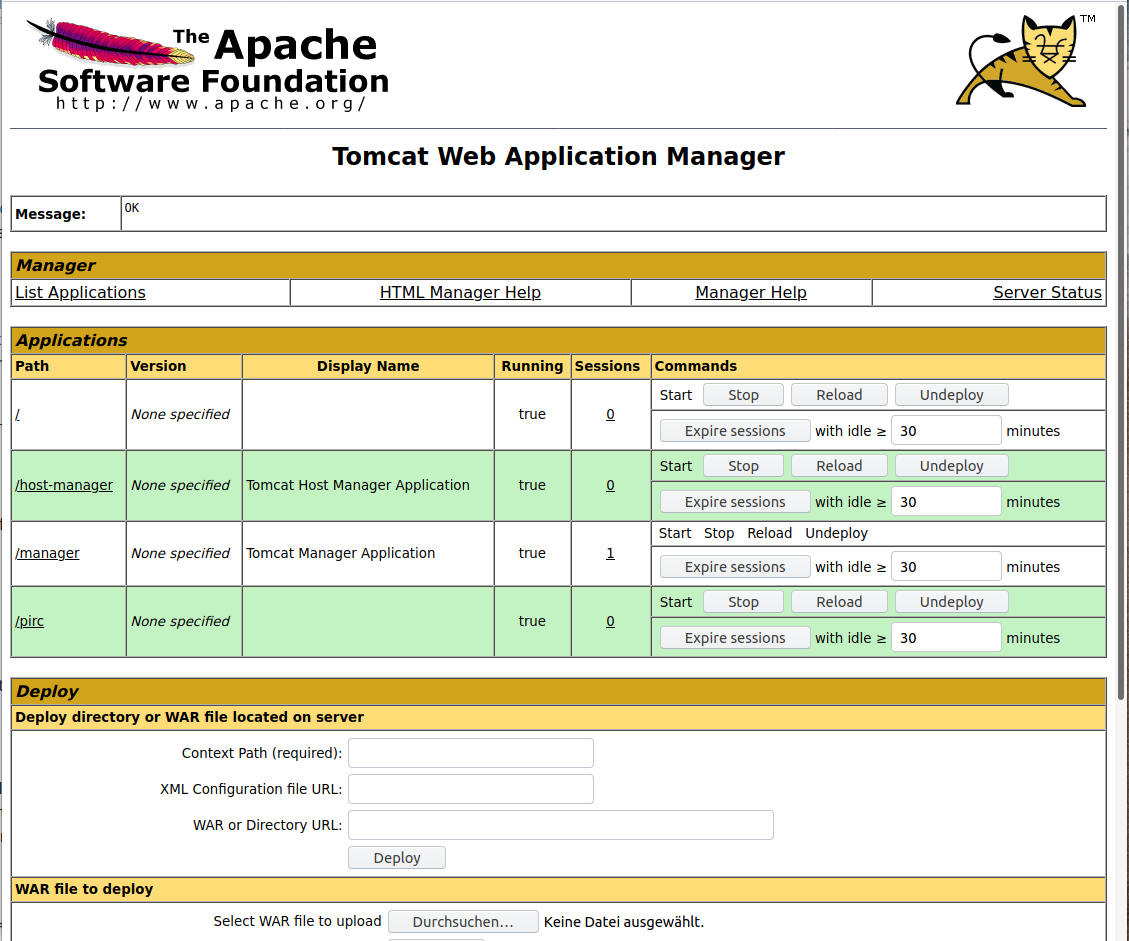Click "Tomcat Manager Application" display name
This screenshot has width=1129, height=941.
[341, 553]
